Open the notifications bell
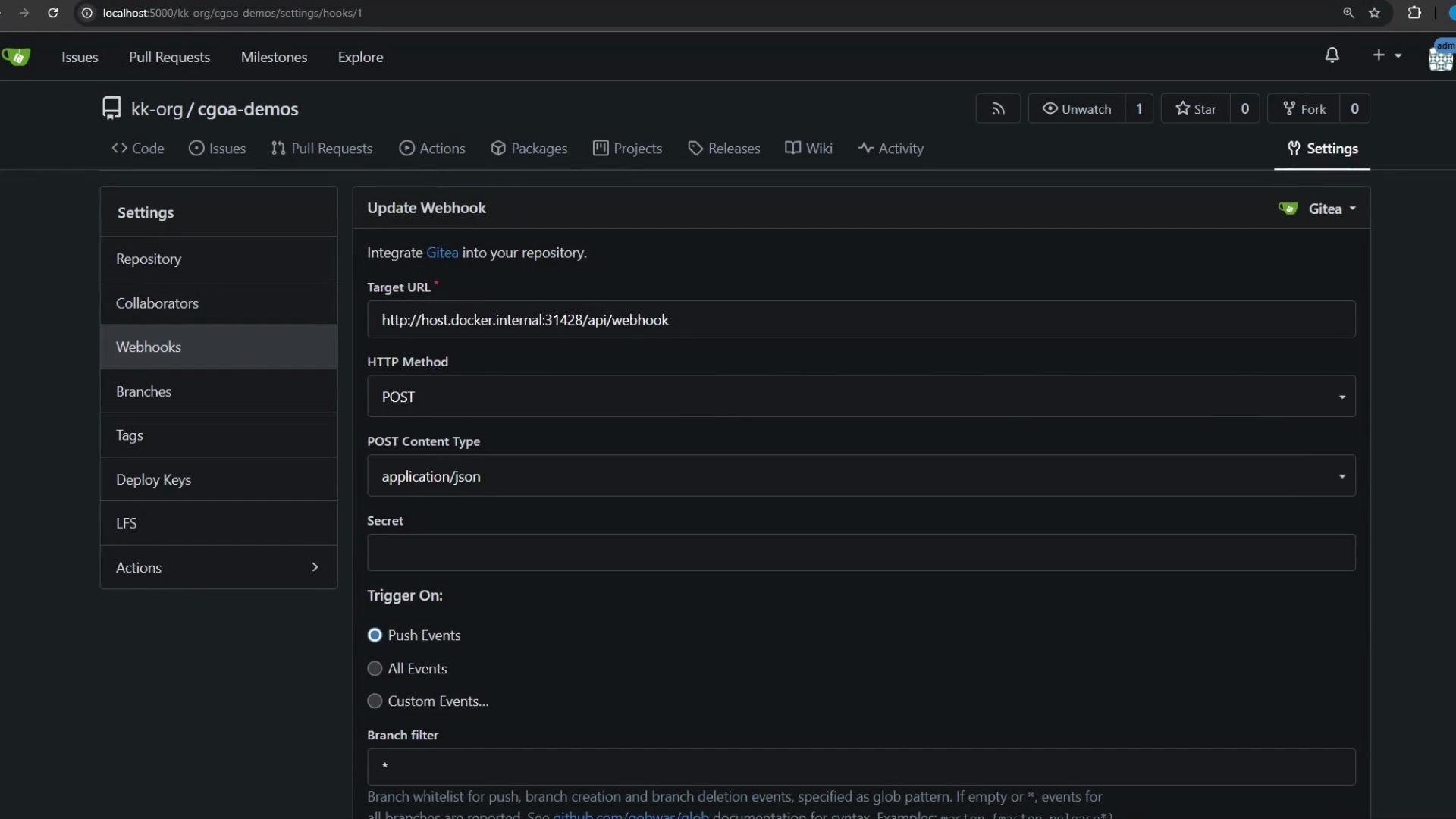 tap(1332, 55)
